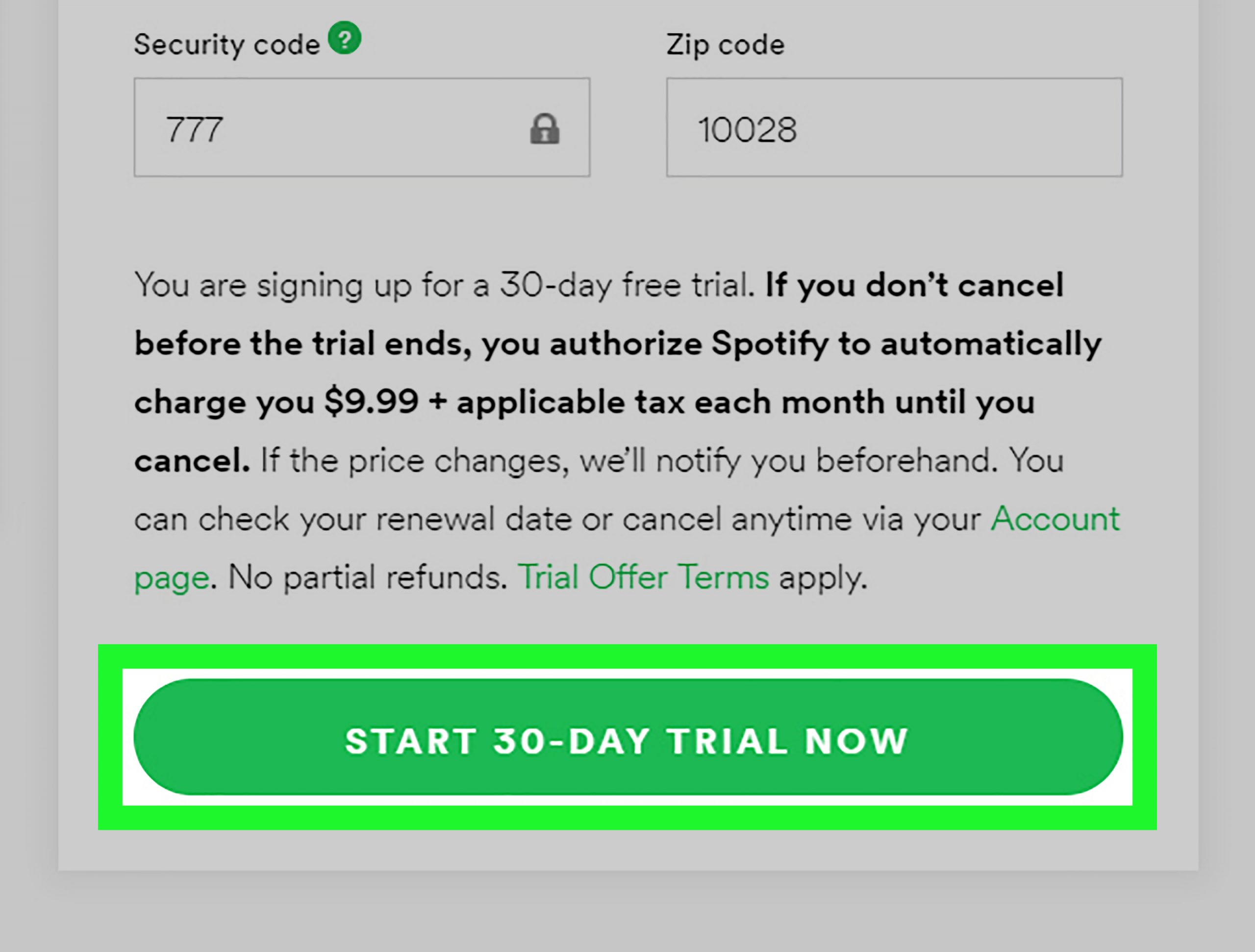Click the Zip code label text
Image resolution: width=1255 pixels, height=952 pixels.
coord(726,45)
